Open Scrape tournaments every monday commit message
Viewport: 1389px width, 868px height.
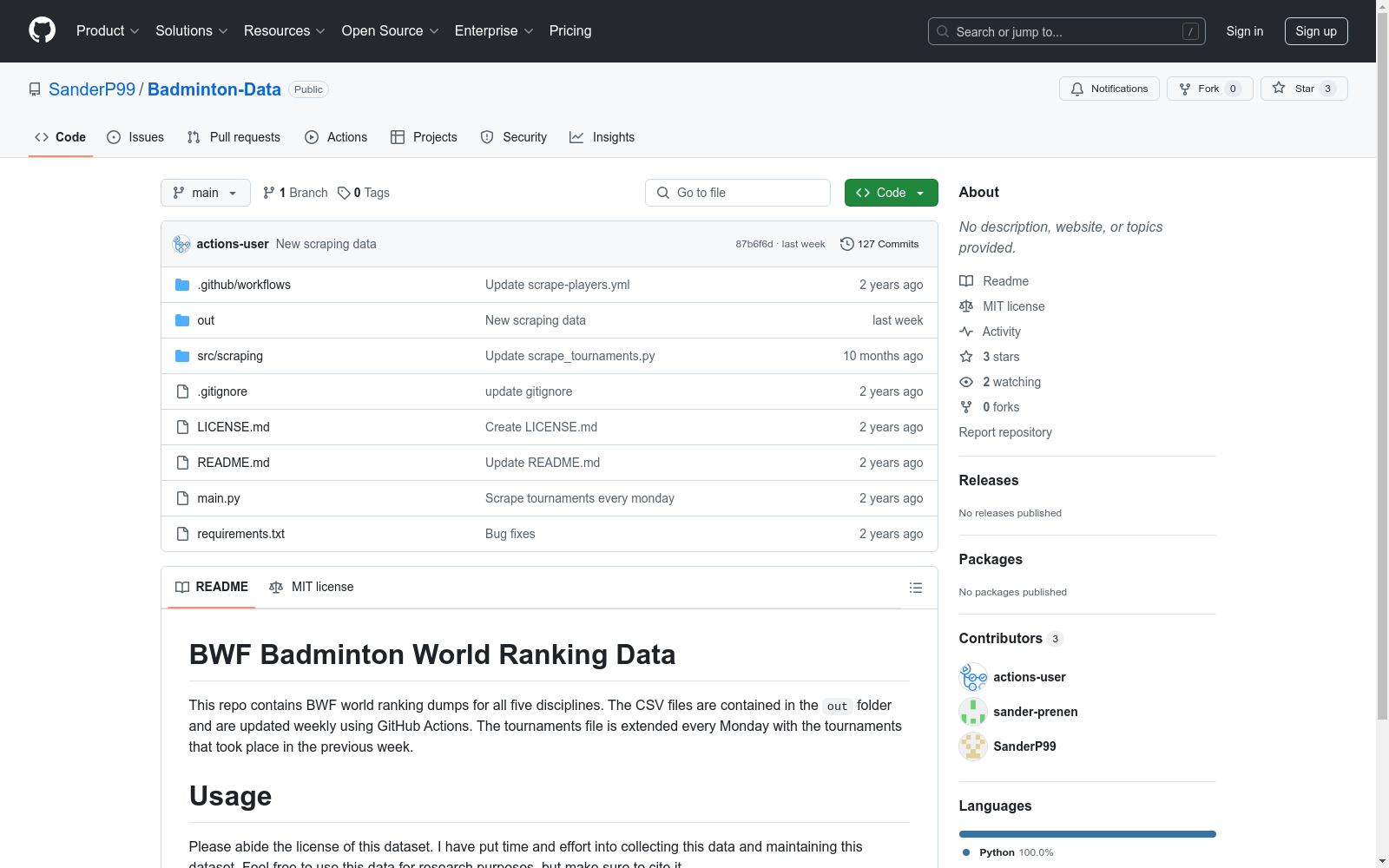(580, 498)
